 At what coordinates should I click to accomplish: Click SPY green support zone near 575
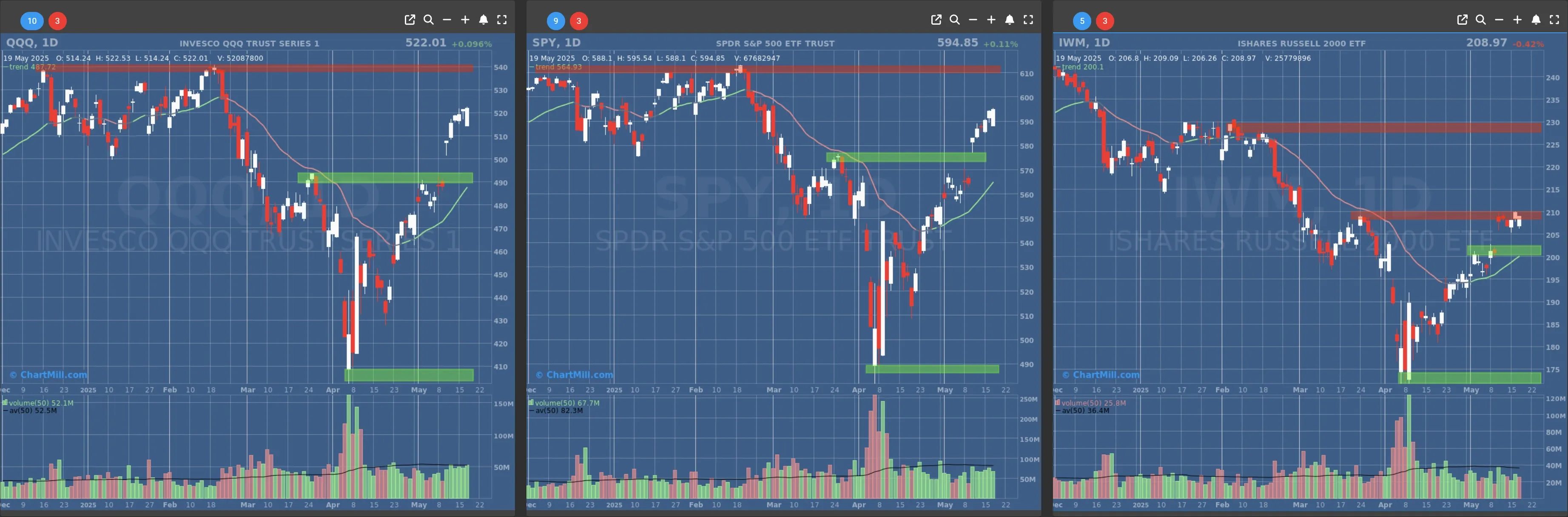tap(906, 157)
